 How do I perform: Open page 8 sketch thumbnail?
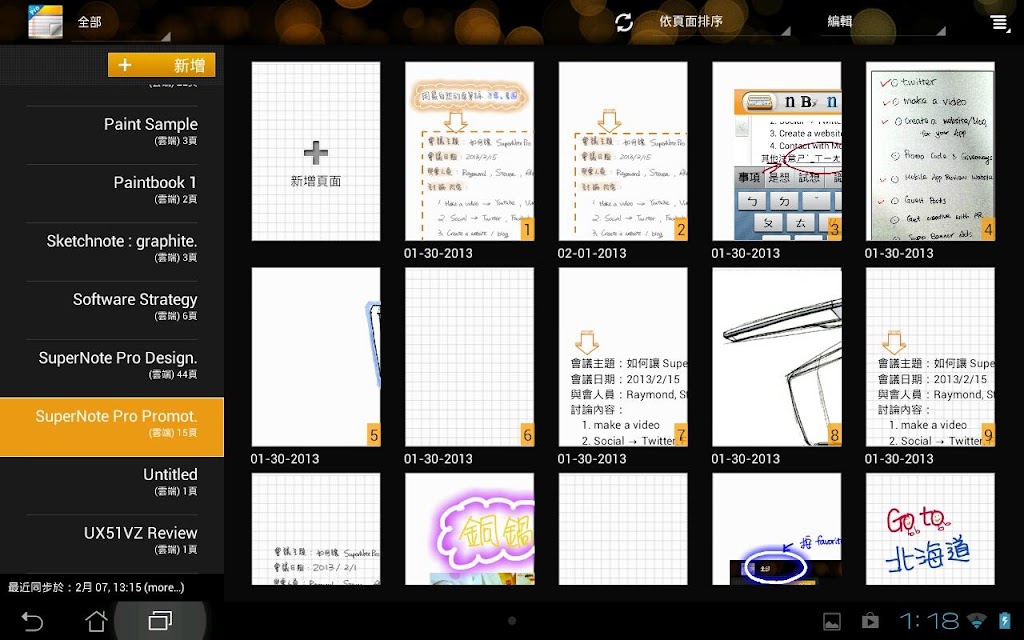click(x=776, y=357)
